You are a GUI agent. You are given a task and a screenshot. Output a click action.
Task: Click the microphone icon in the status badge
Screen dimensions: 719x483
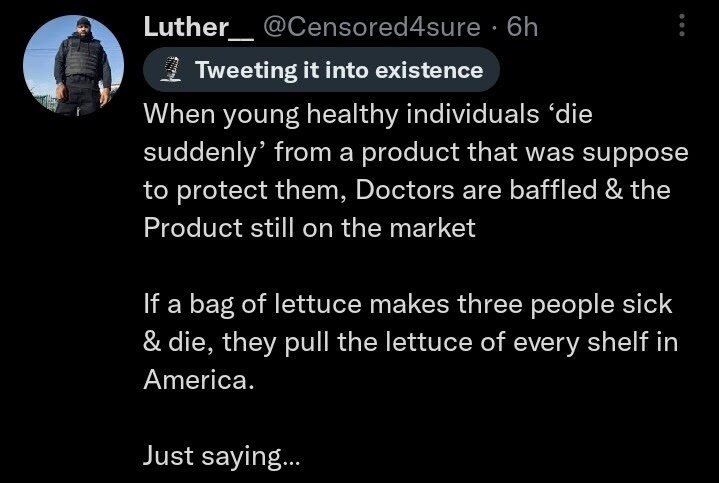point(169,70)
